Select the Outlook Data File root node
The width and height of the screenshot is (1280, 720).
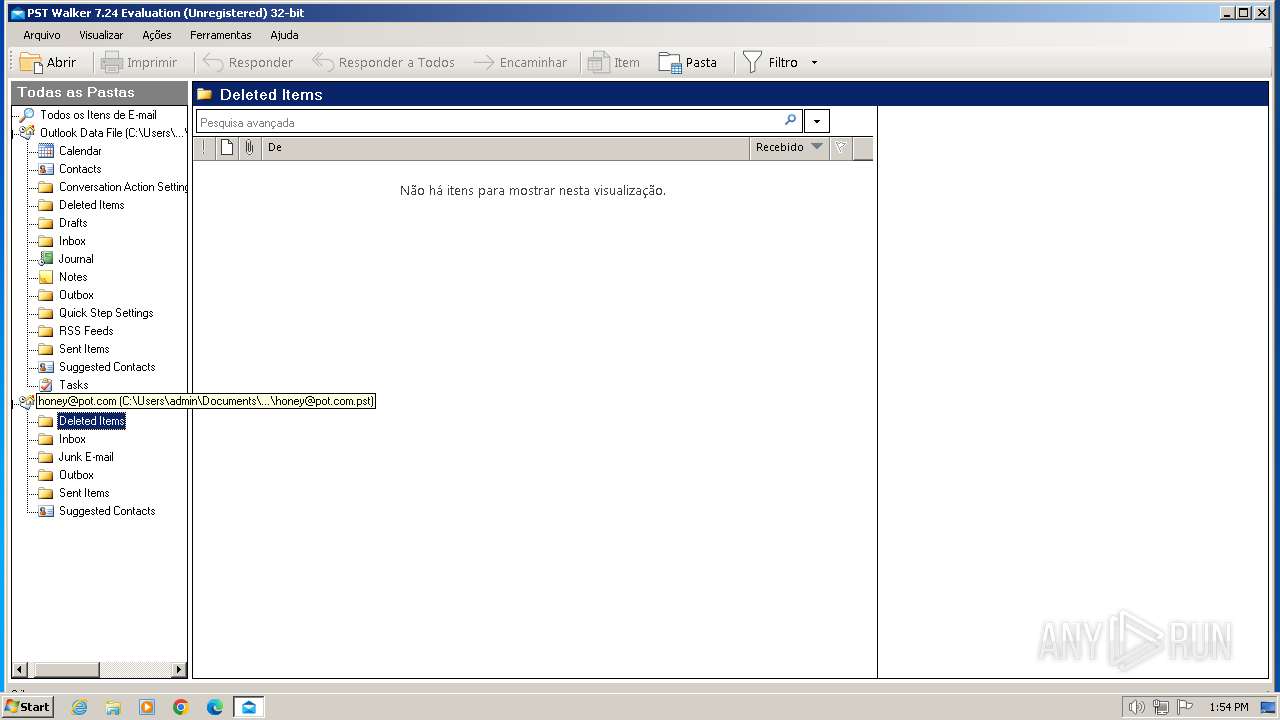tap(112, 133)
